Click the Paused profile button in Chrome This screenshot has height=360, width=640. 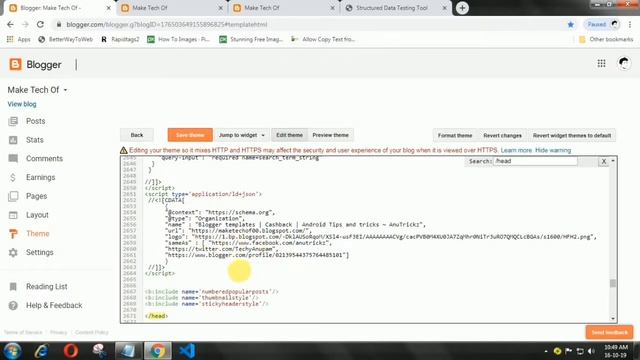click(x=603, y=24)
